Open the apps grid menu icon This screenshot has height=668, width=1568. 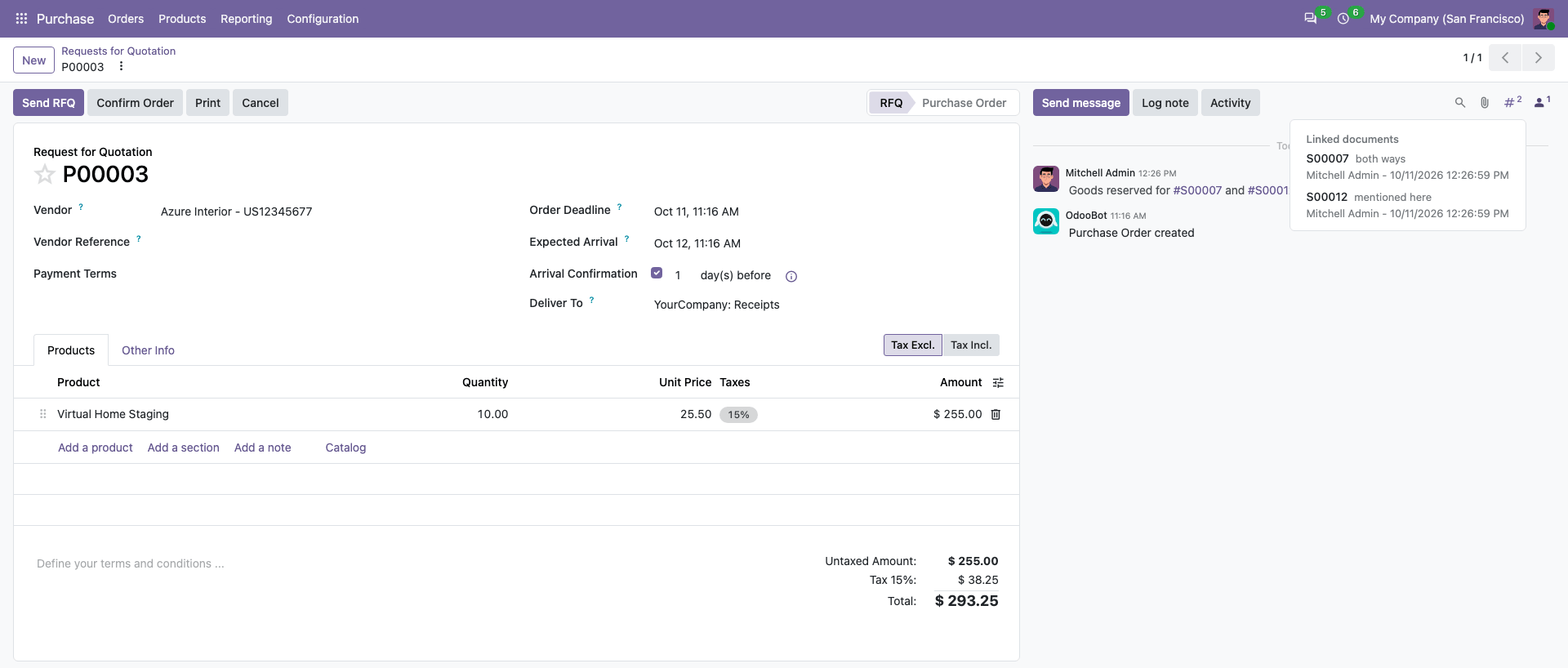click(21, 18)
